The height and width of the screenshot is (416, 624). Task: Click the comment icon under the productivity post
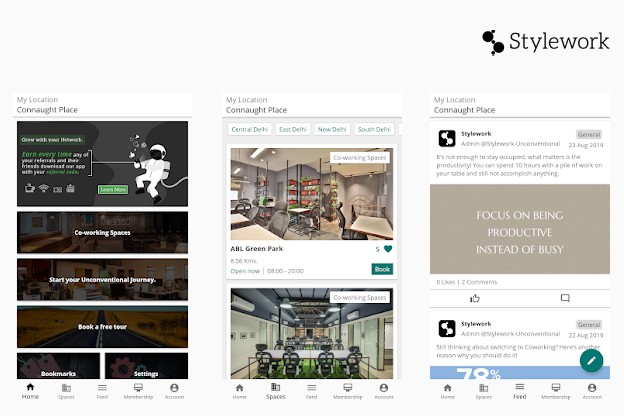click(565, 298)
